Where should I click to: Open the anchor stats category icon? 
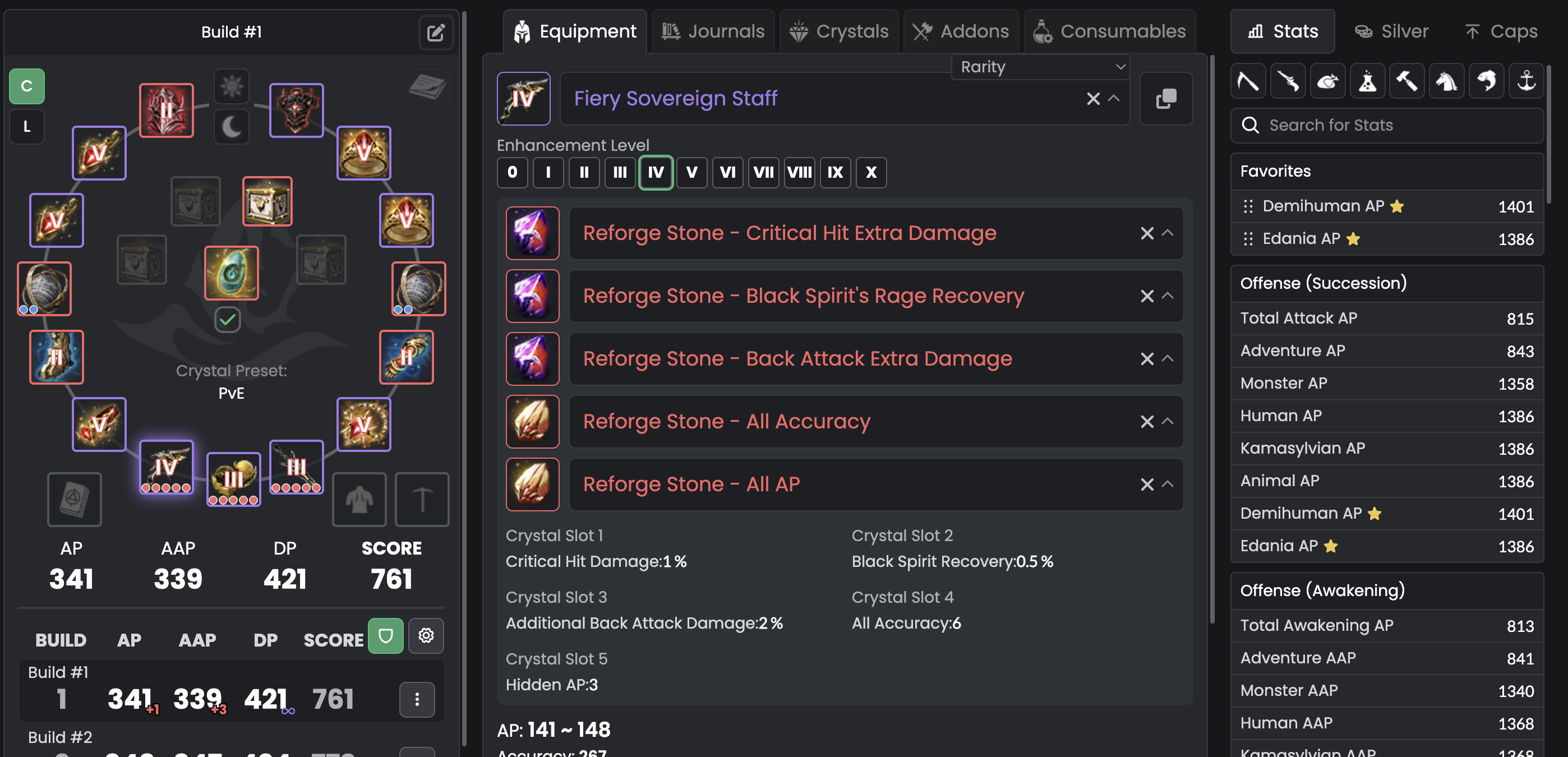(1526, 81)
